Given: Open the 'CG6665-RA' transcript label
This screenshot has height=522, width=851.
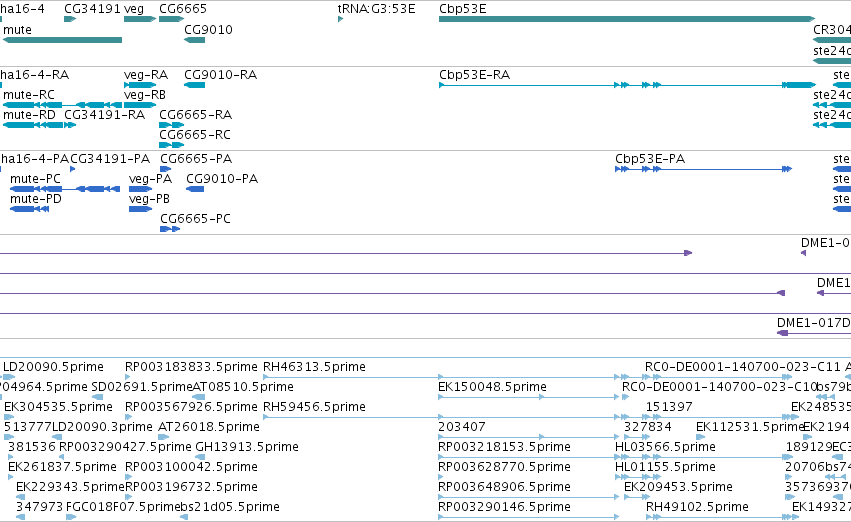Looking at the screenshot, I should [195, 115].
